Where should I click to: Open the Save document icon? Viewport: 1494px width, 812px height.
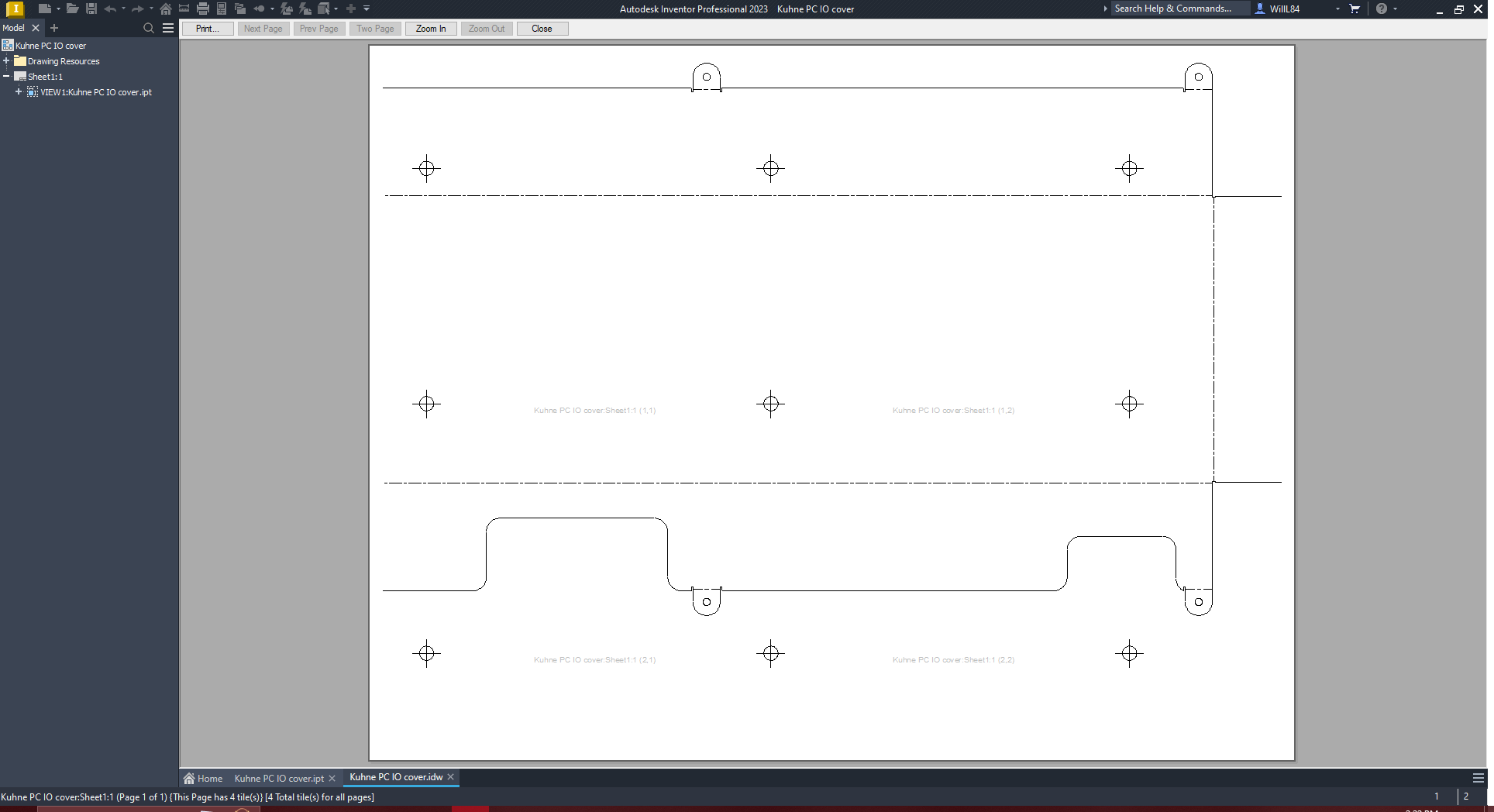point(92,9)
